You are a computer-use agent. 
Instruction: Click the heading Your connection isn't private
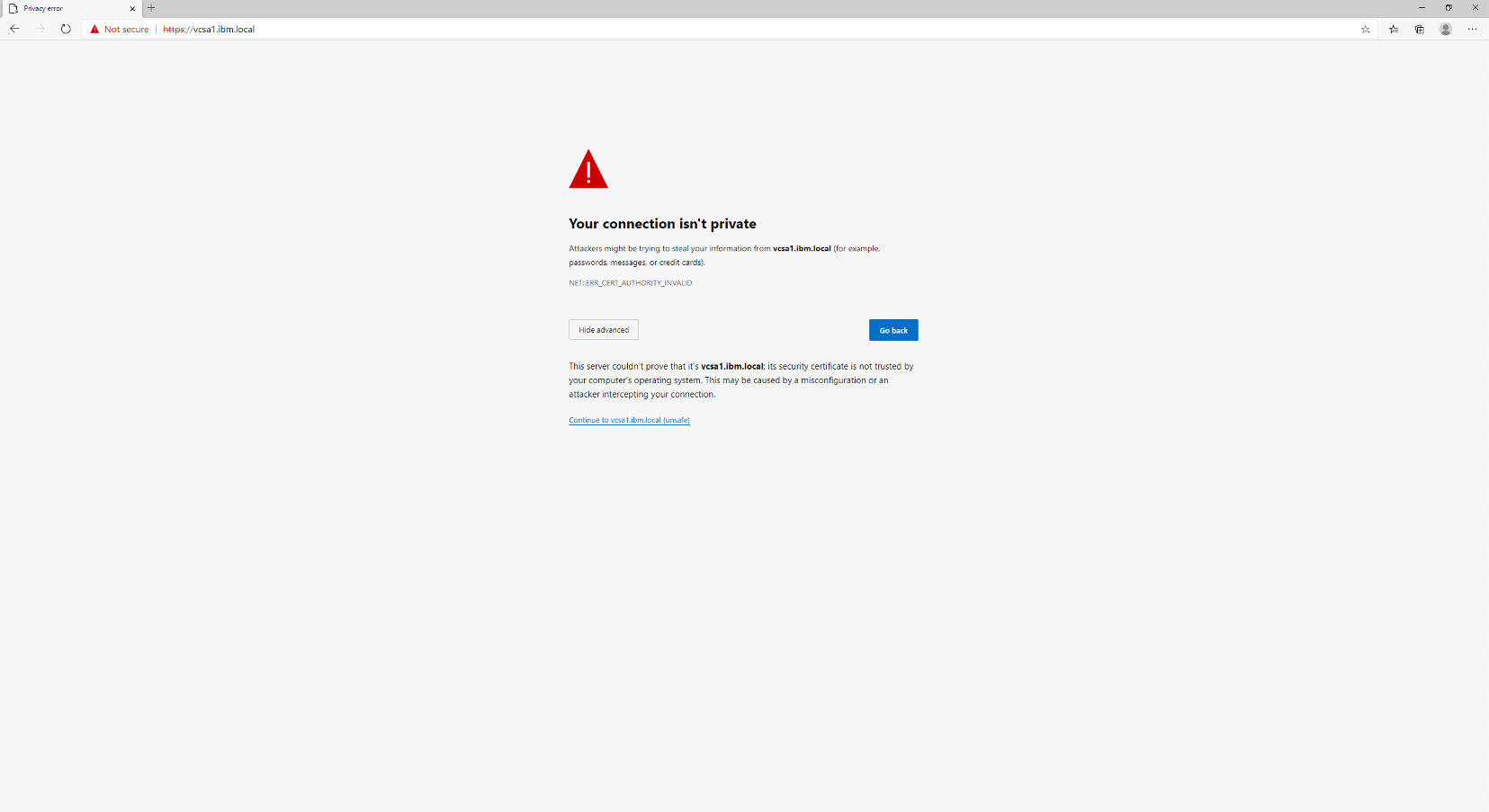pyautogui.click(x=662, y=224)
